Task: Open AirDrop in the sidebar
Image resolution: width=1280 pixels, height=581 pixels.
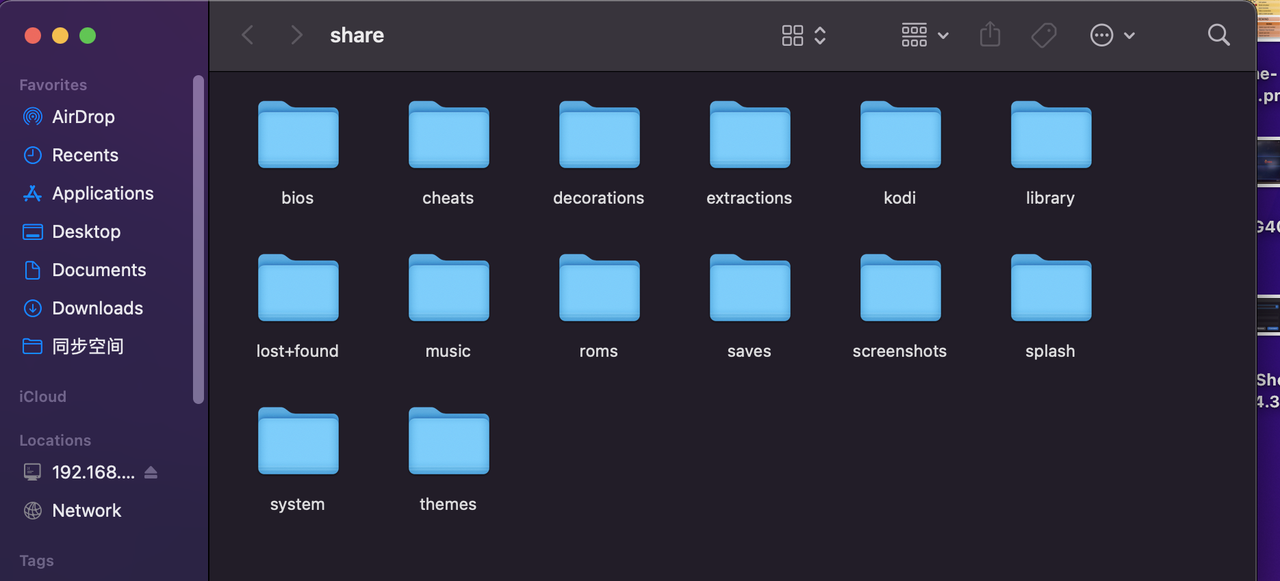Action: coord(83,117)
